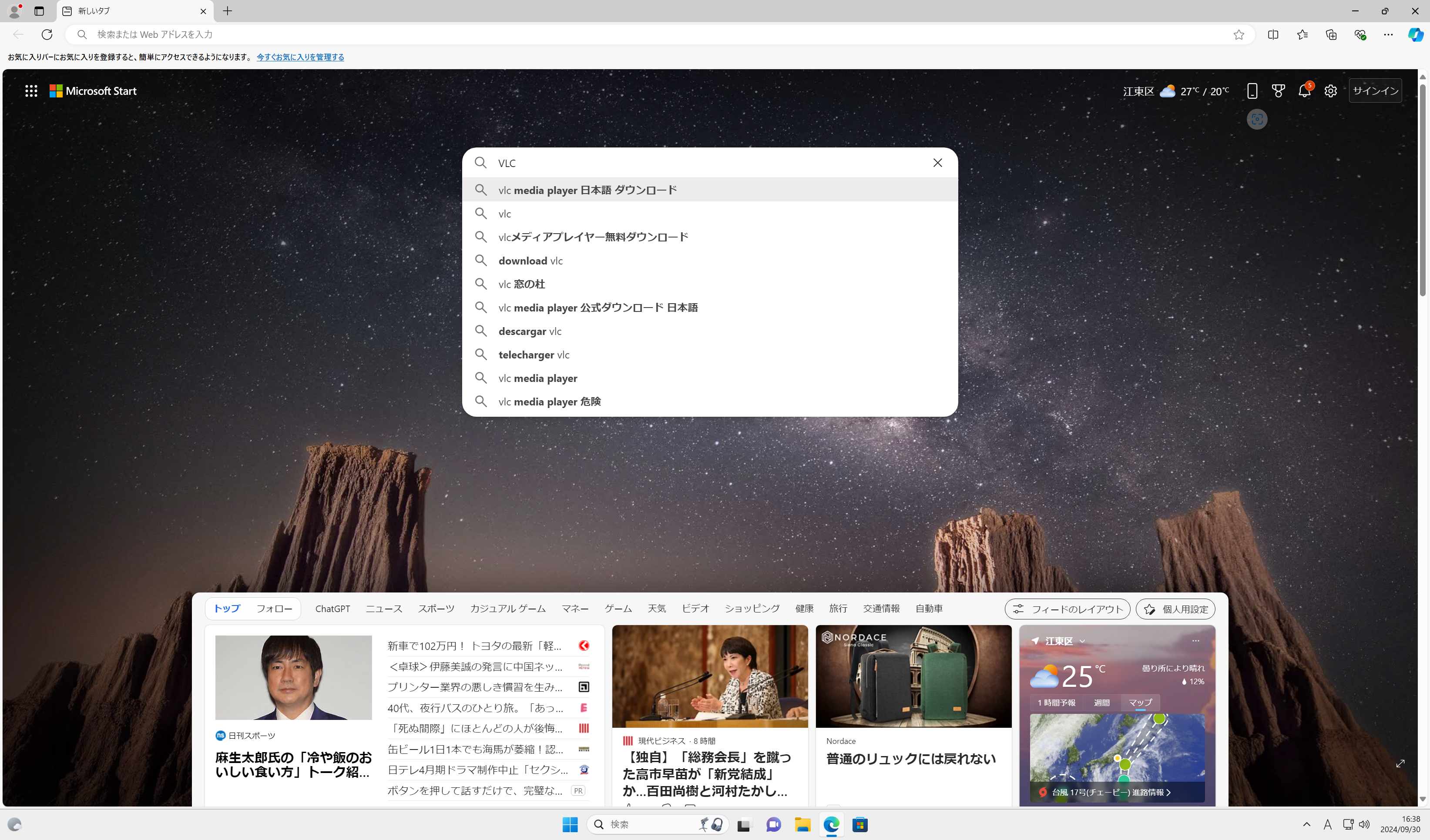Open Windows Start button on taskbar
Image resolution: width=1430 pixels, height=840 pixels.
coord(570,824)
